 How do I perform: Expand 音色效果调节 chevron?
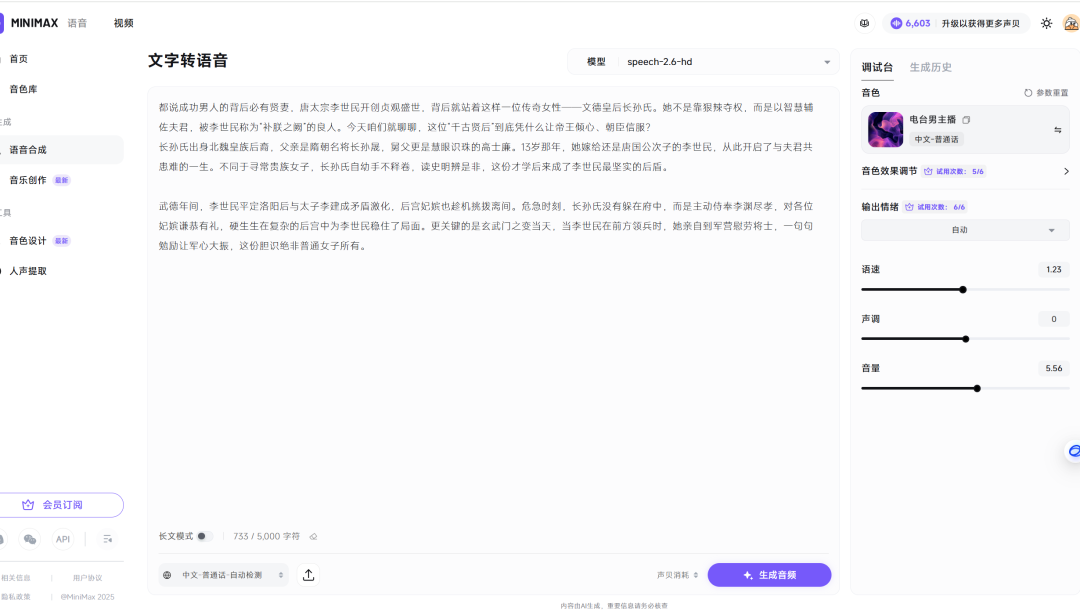click(1066, 172)
